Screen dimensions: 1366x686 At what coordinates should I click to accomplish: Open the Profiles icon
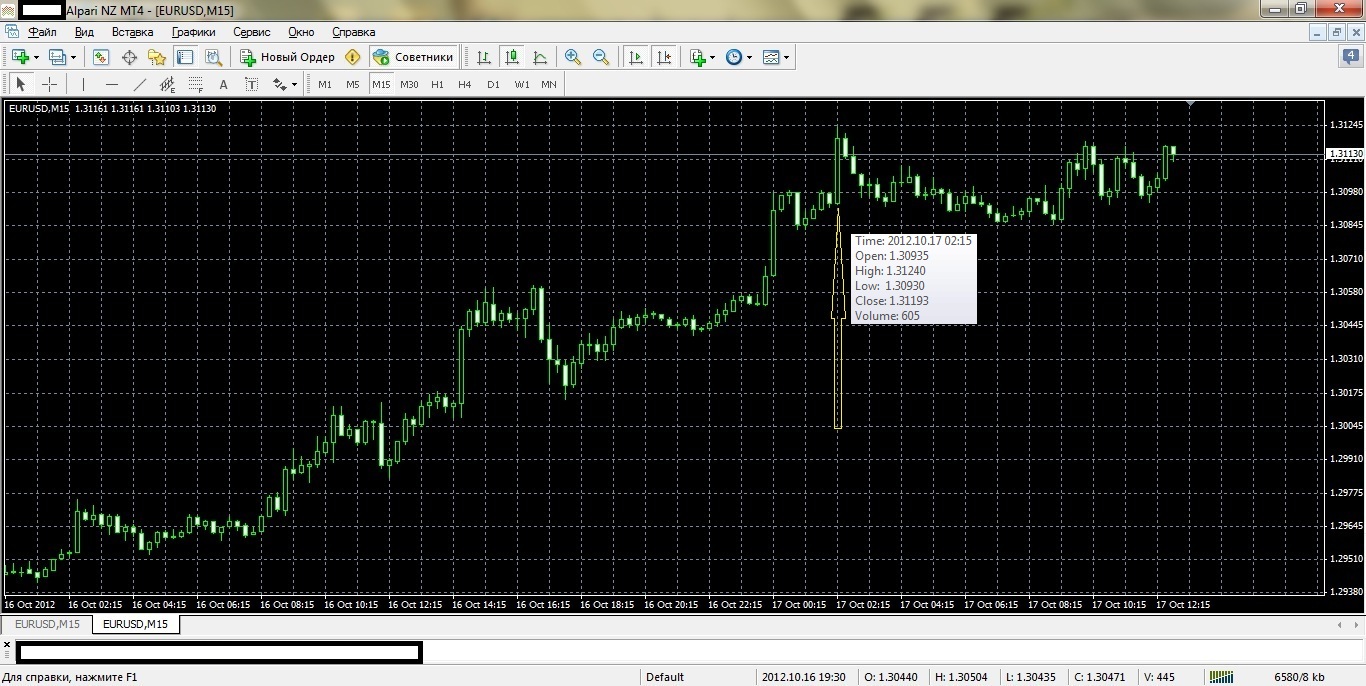coord(57,57)
